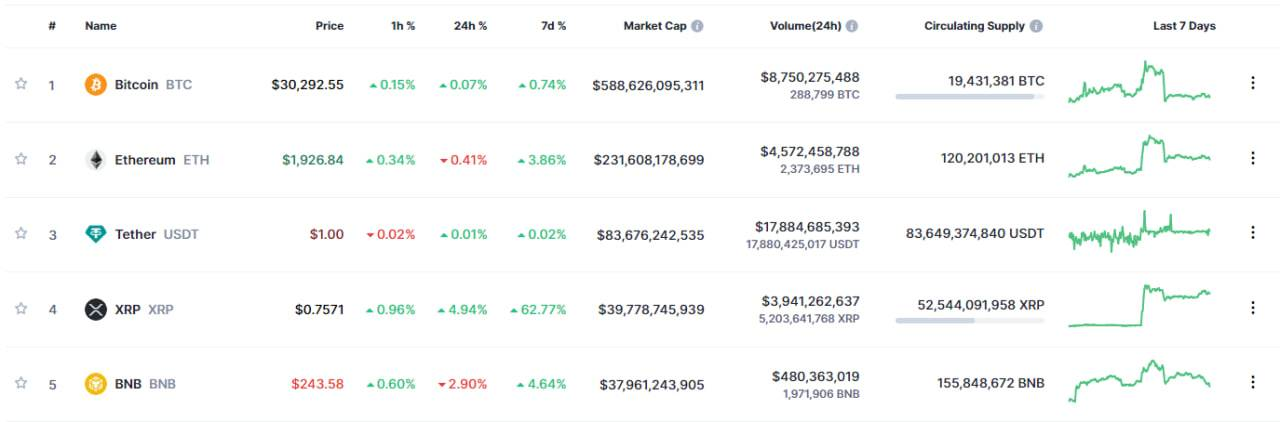This screenshot has width=1280, height=422.
Task: View the XRP last 7 days chart
Action: (1139, 306)
